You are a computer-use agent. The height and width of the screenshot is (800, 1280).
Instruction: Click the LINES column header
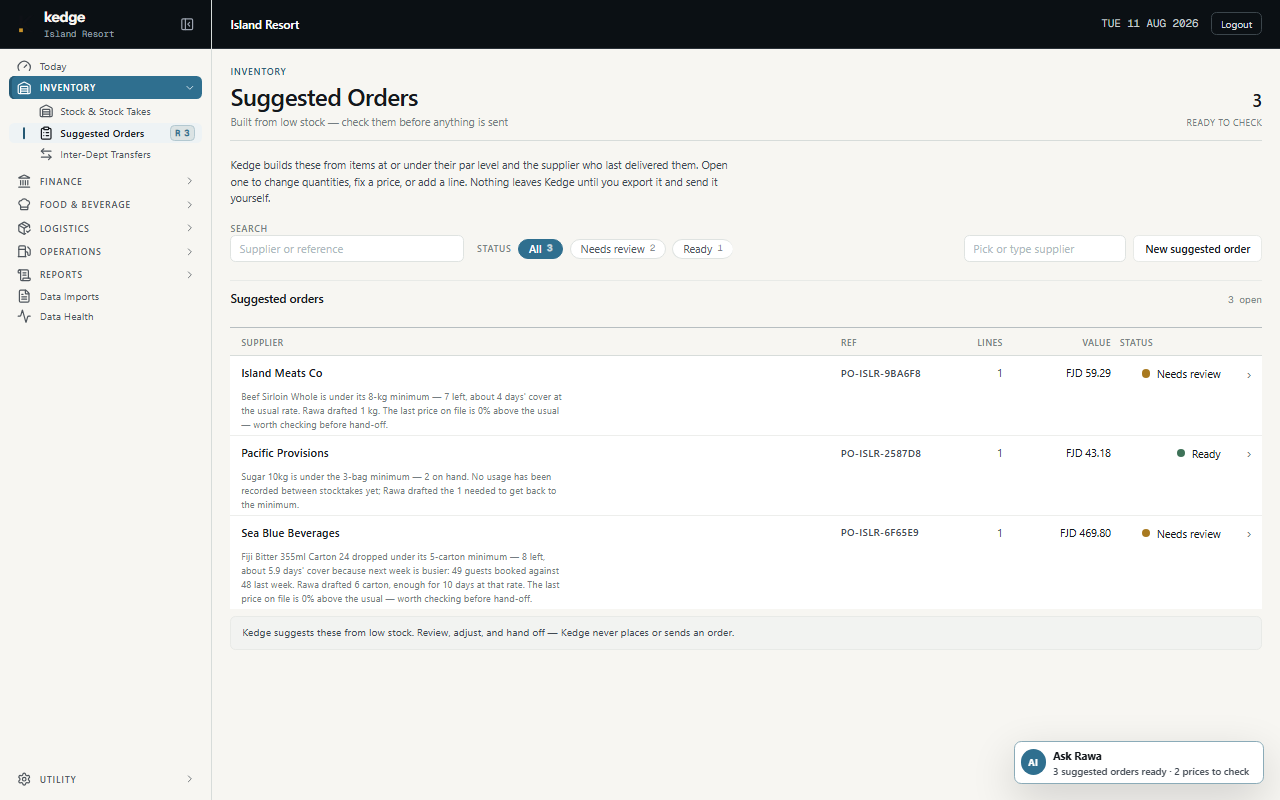pyautogui.click(x=990, y=343)
